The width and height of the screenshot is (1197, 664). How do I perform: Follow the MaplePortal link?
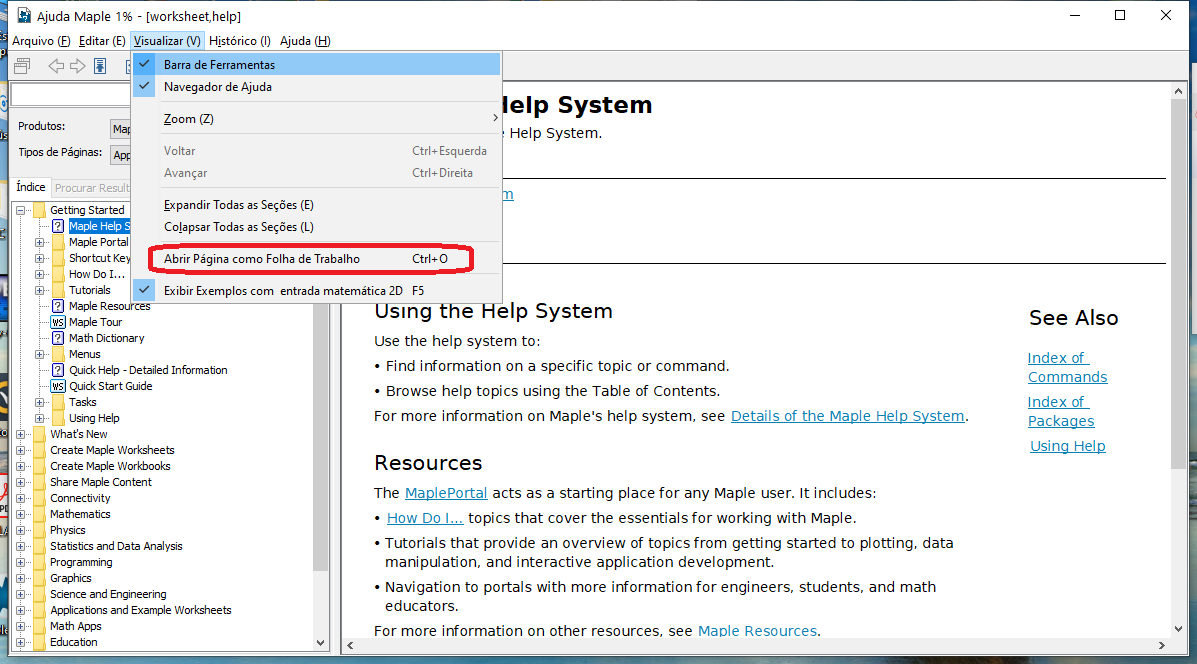446,493
